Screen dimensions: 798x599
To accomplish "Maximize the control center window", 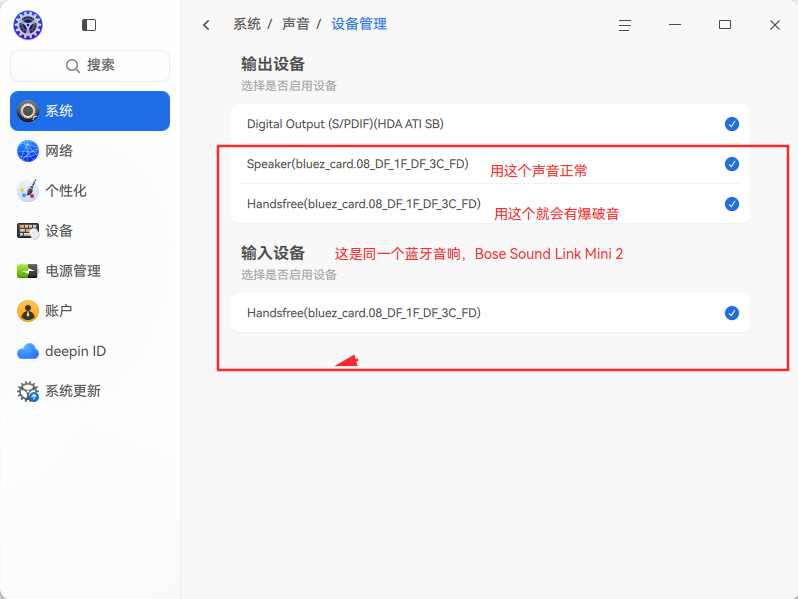I will [725, 25].
